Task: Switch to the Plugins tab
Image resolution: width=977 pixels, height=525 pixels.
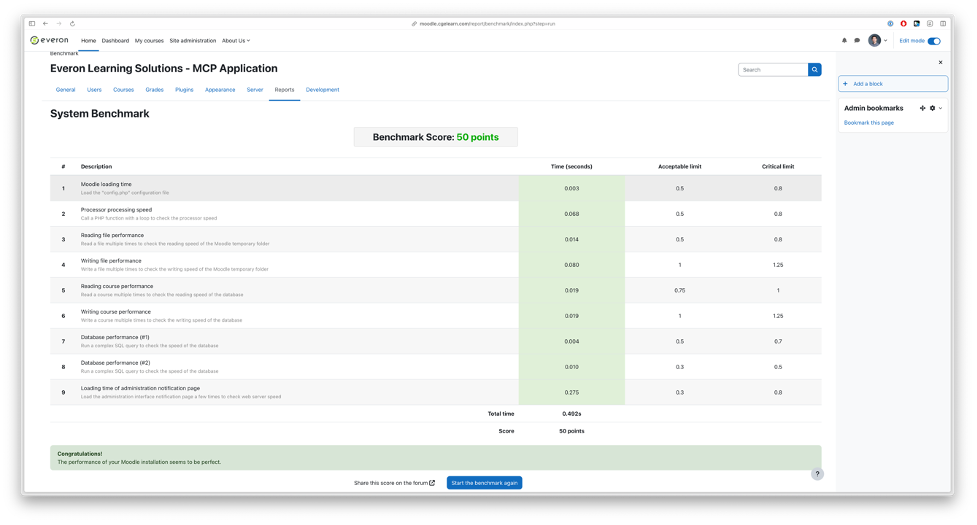Action: (184, 90)
